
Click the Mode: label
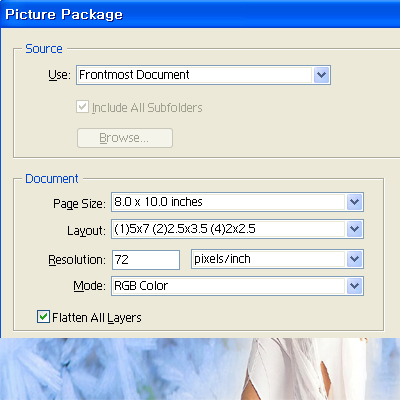(89, 286)
